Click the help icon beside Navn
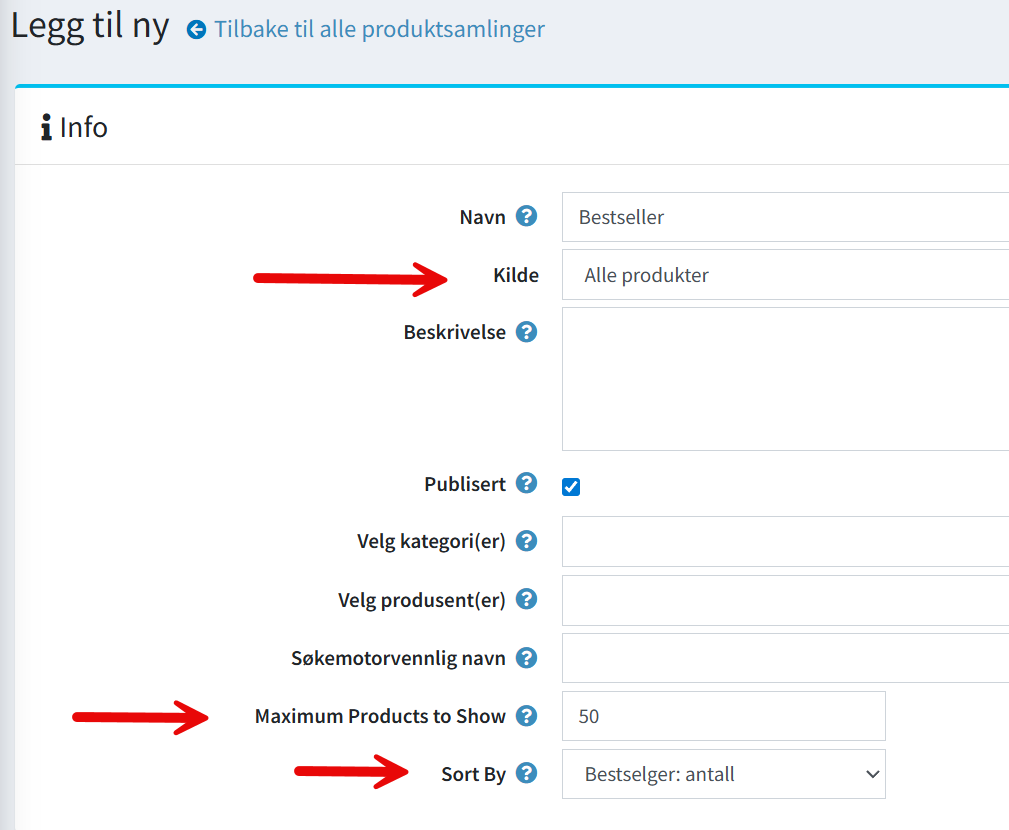 coord(526,216)
